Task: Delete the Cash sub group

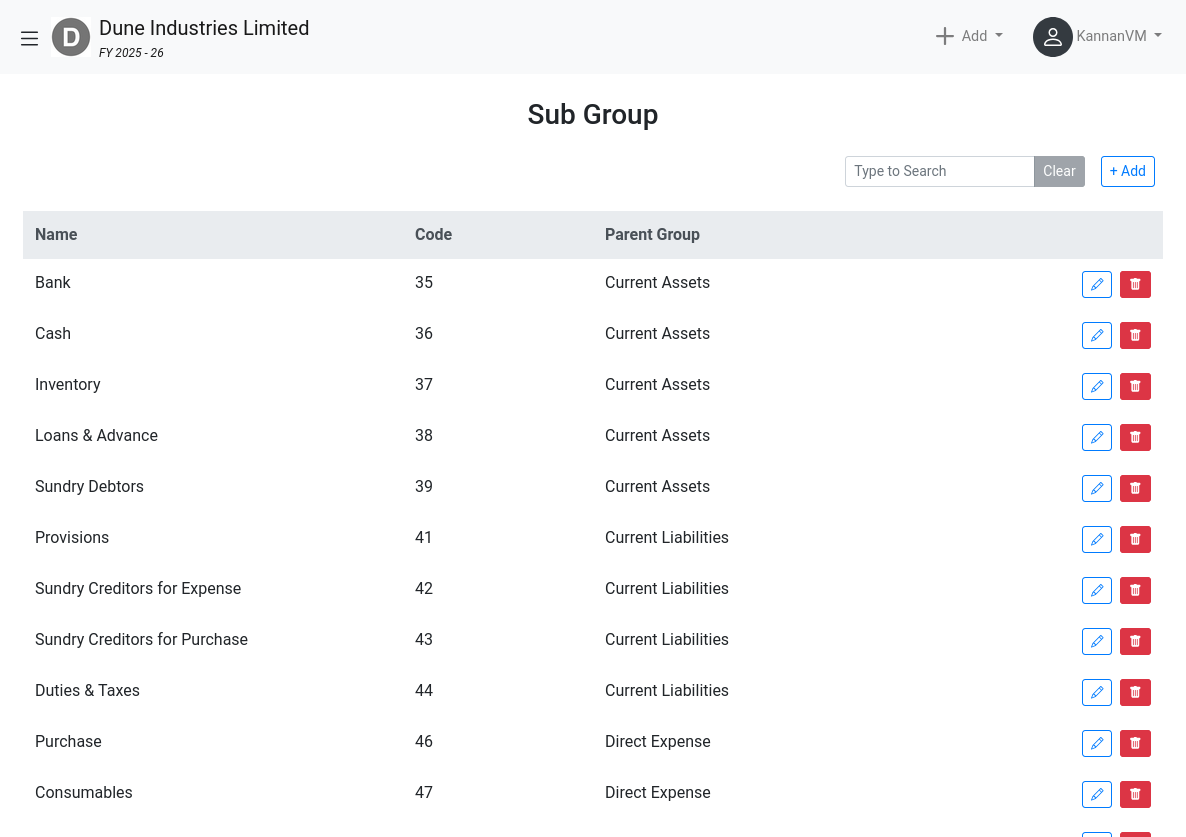Action: pos(1135,336)
